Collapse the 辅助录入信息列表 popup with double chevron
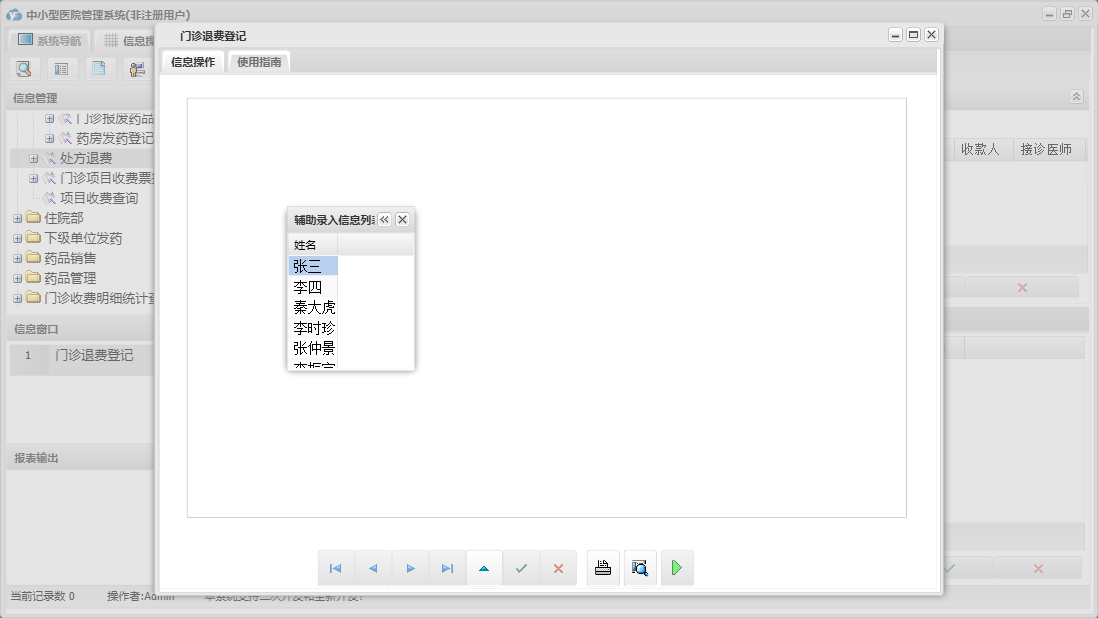Image resolution: width=1098 pixels, height=618 pixels. pyautogui.click(x=384, y=220)
